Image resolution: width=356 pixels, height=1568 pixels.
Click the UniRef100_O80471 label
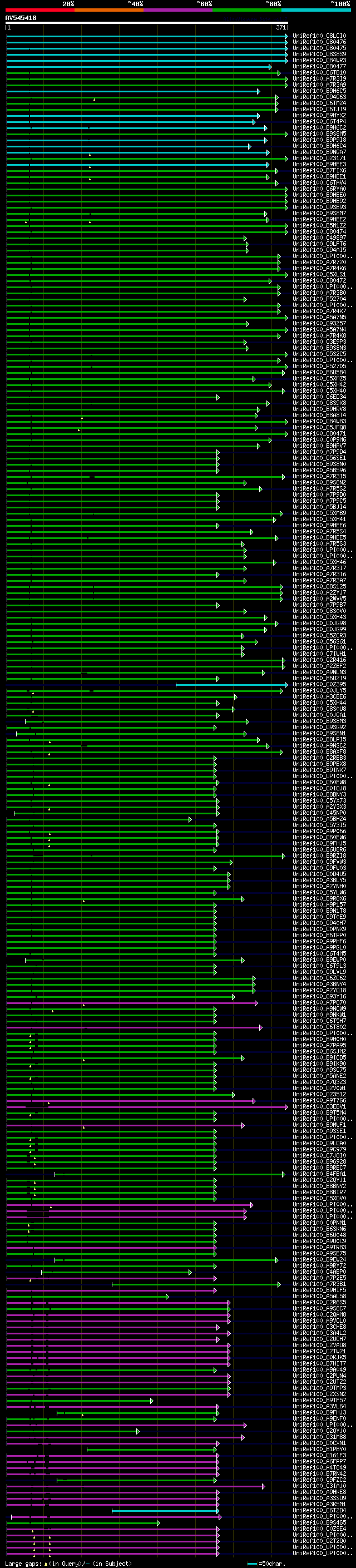(x=319, y=433)
